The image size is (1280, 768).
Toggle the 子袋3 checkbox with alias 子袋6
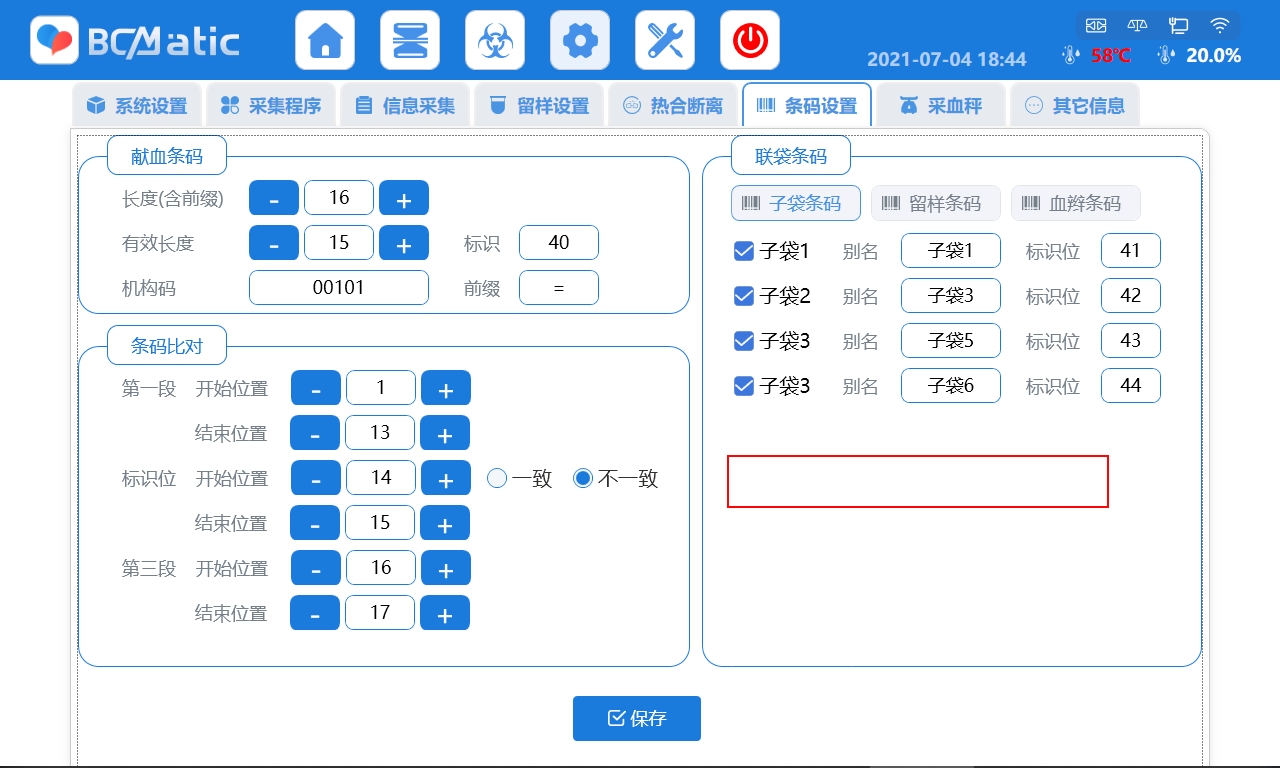pos(744,386)
